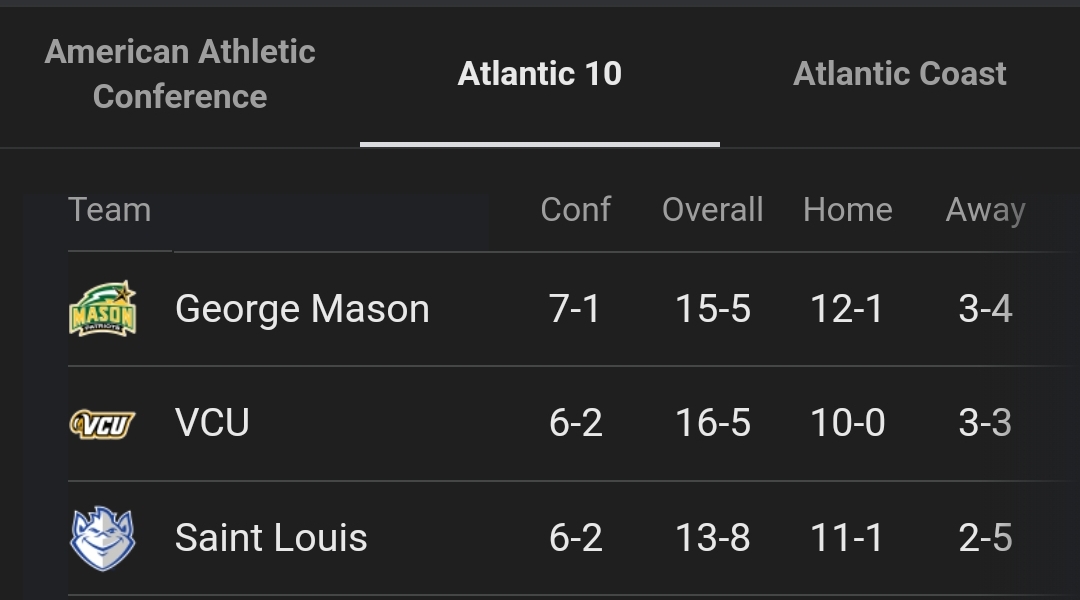Switch to American Athletic Conference tab
Image resolution: width=1080 pixels, height=600 pixels.
pos(180,74)
